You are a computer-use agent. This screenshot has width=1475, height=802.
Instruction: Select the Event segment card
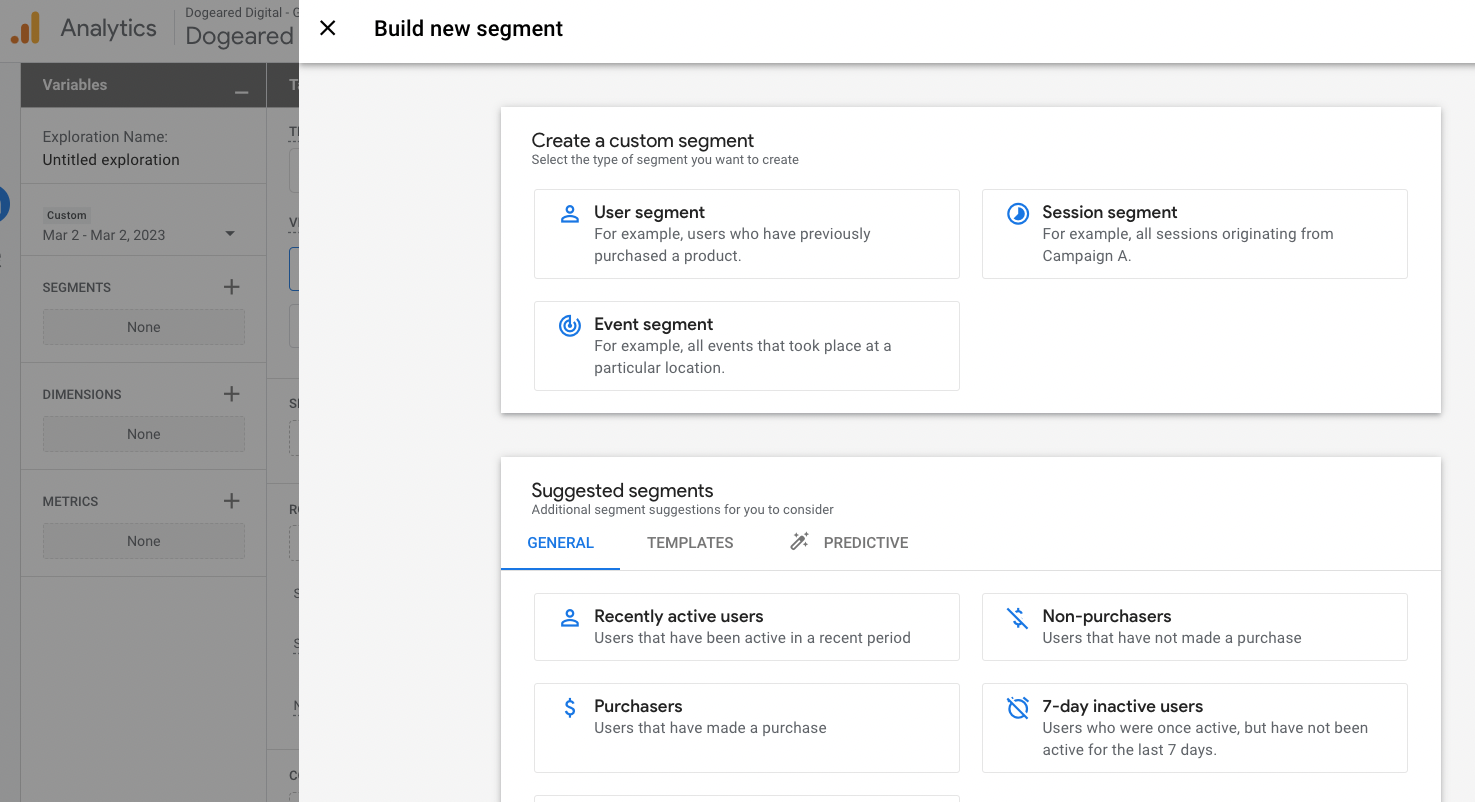pos(746,346)
